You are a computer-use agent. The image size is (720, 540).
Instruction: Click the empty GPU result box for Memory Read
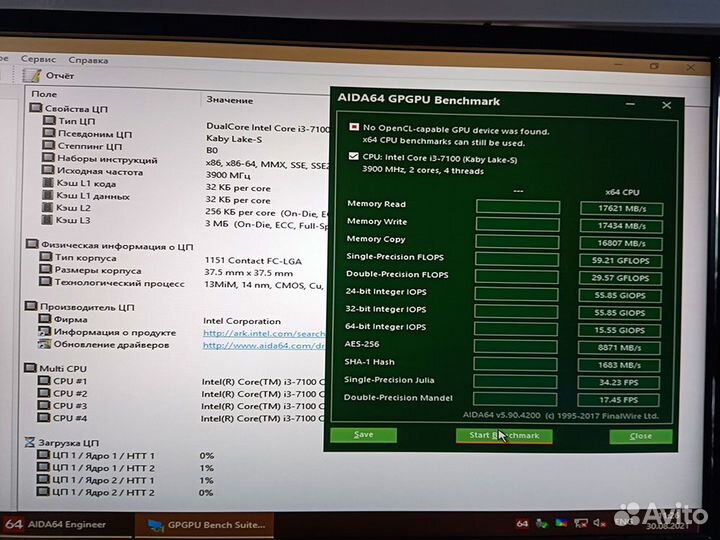point(518,207)
